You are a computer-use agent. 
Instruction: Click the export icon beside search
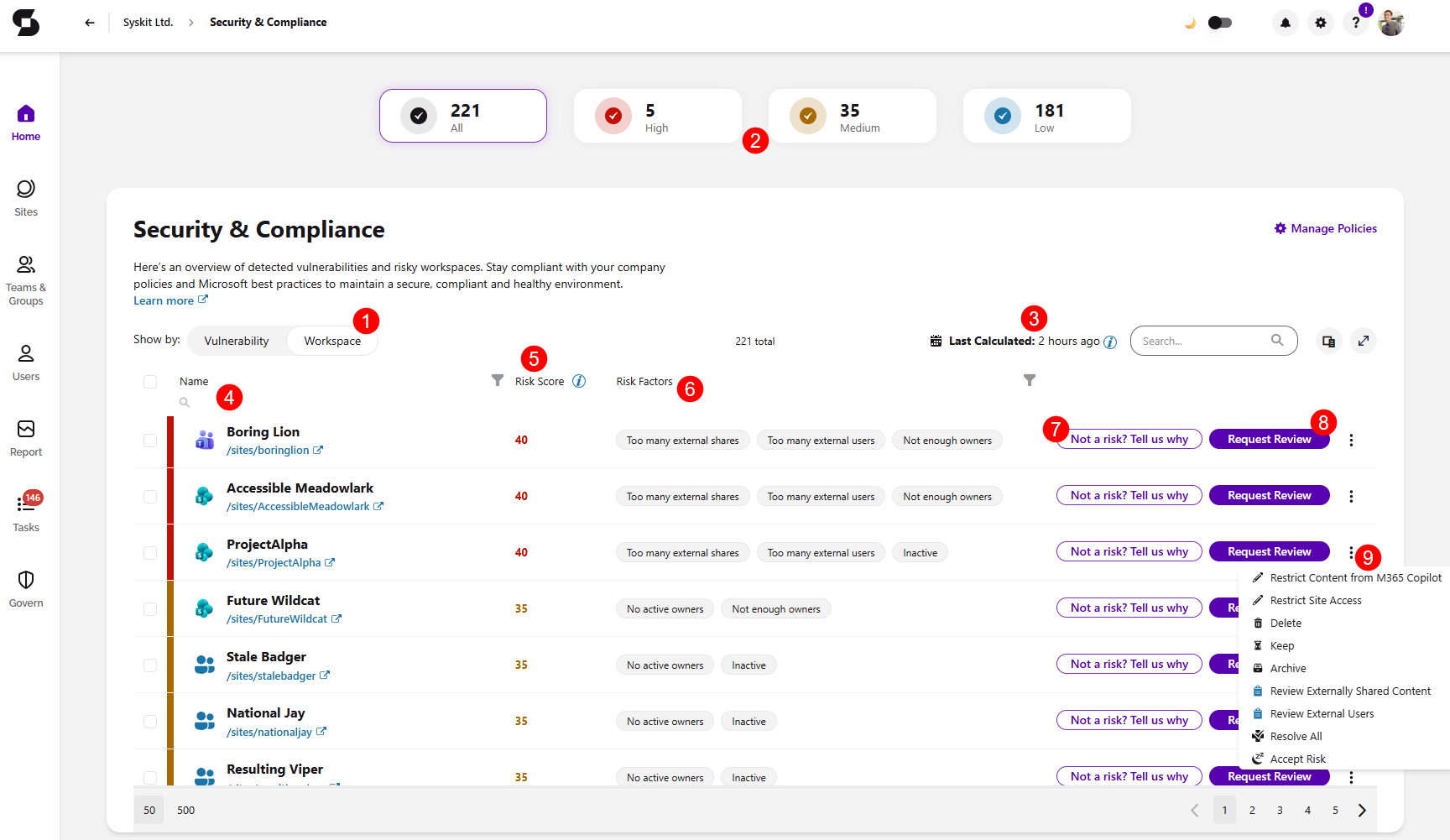coord(1328,341)
